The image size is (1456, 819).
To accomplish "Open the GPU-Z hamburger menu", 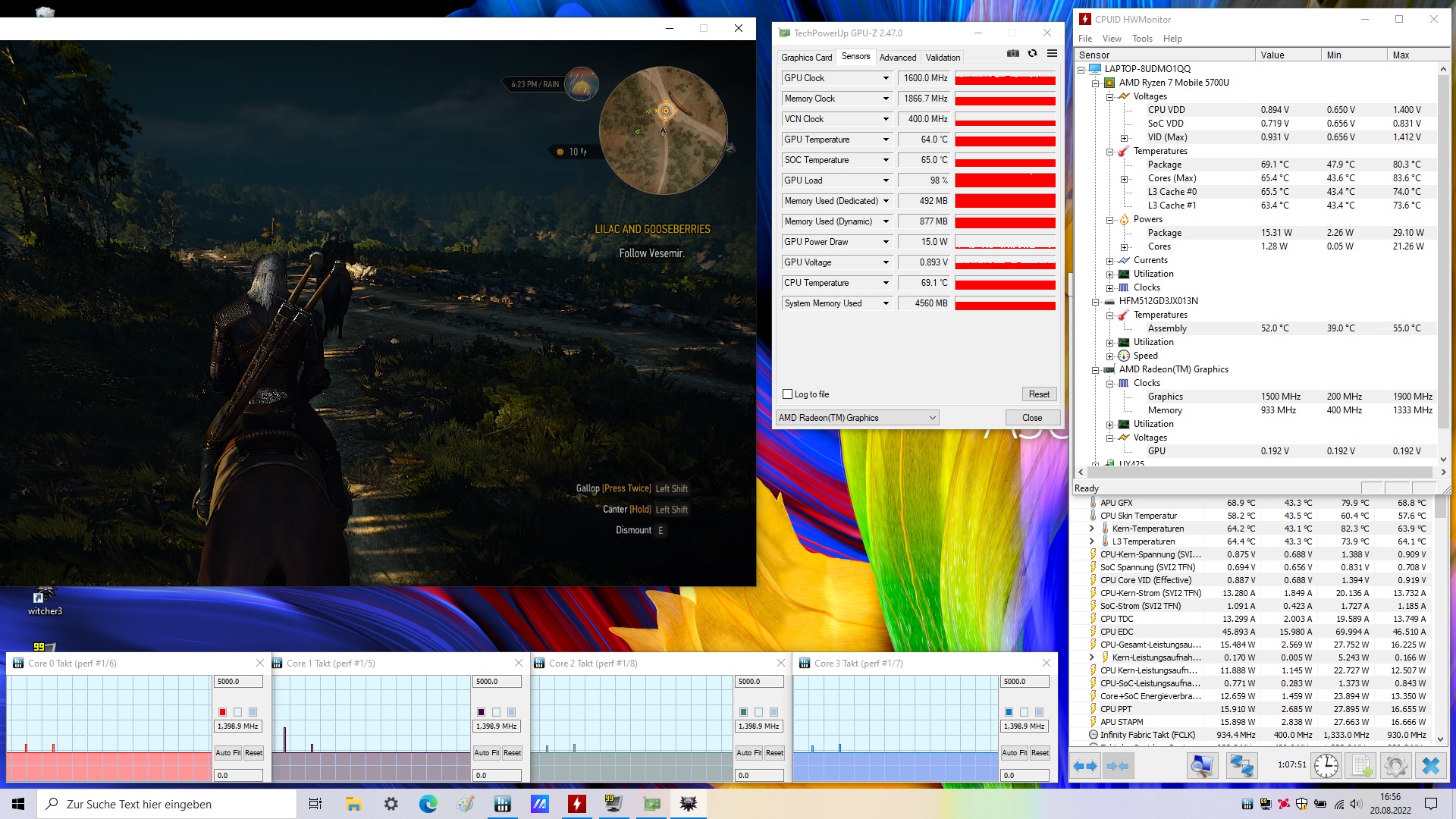I will pos(1052,54).
